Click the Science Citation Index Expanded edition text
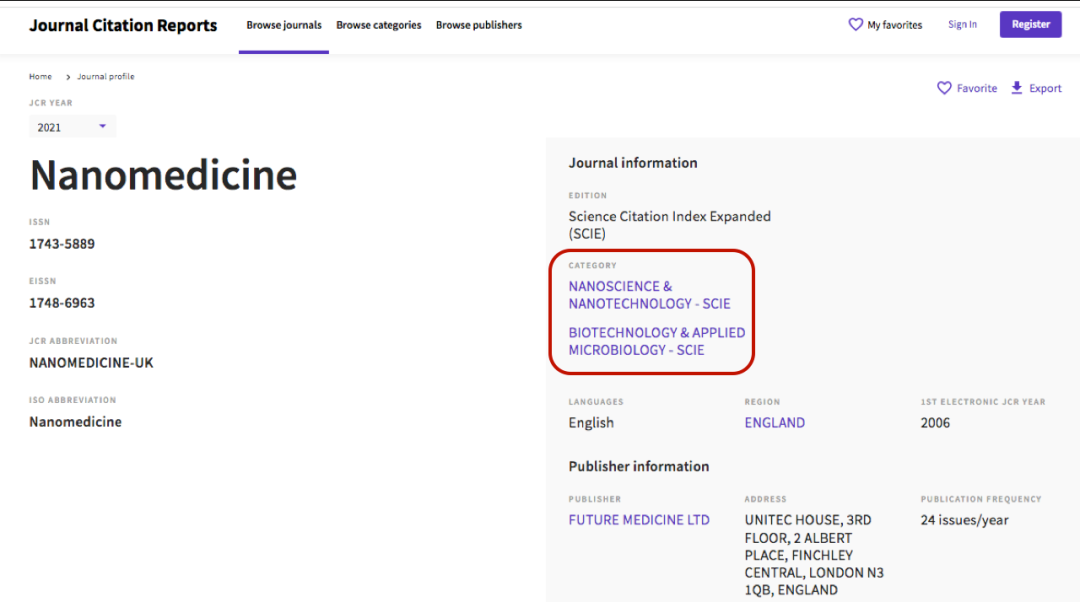The width and height of the screenshot is (1080, 602). pyautogui.click(x=669, y=225)
